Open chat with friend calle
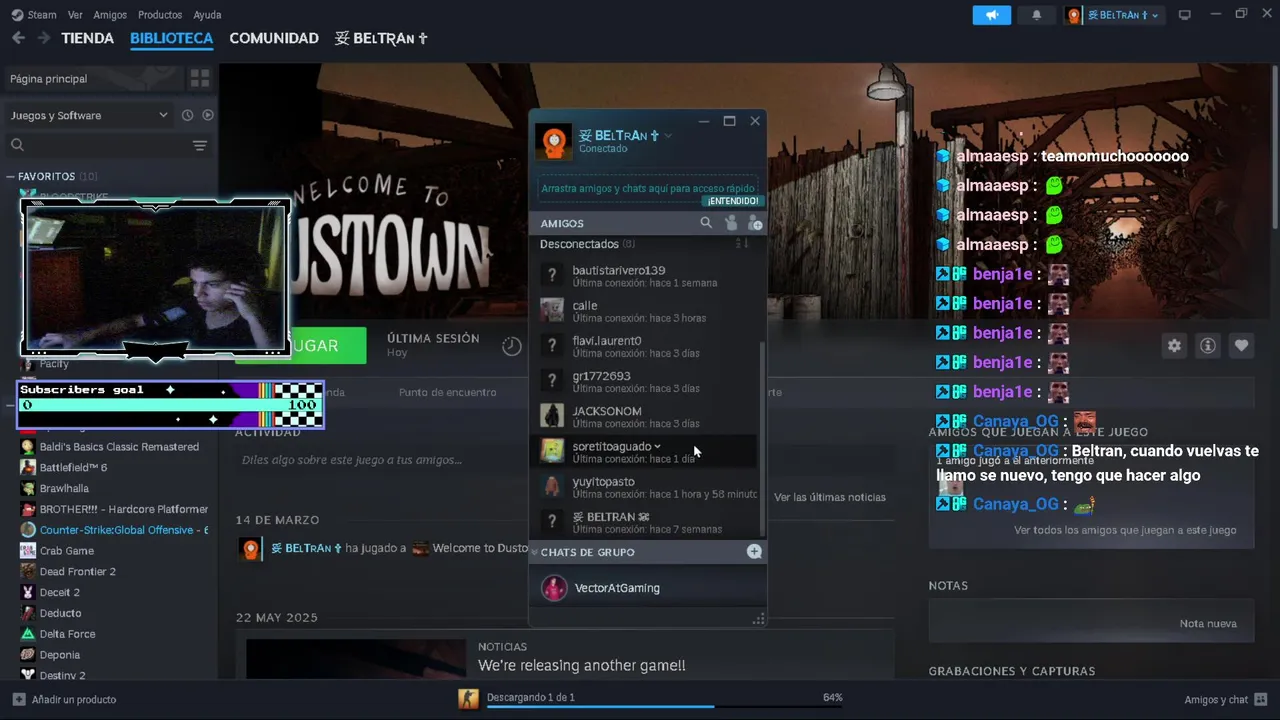 pyautogui.click(x=647, y=311)
